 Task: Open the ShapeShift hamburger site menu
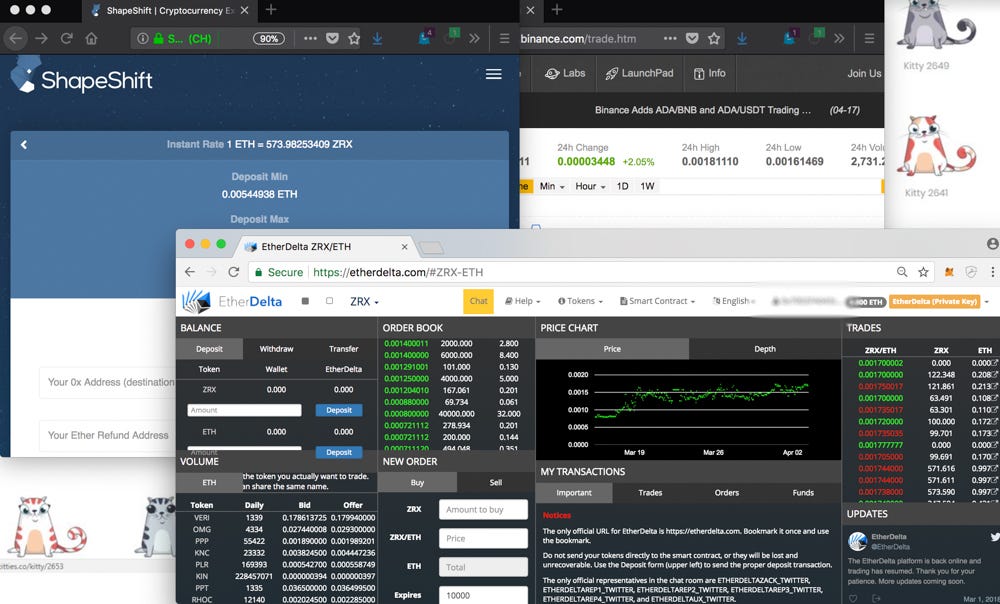493,74
